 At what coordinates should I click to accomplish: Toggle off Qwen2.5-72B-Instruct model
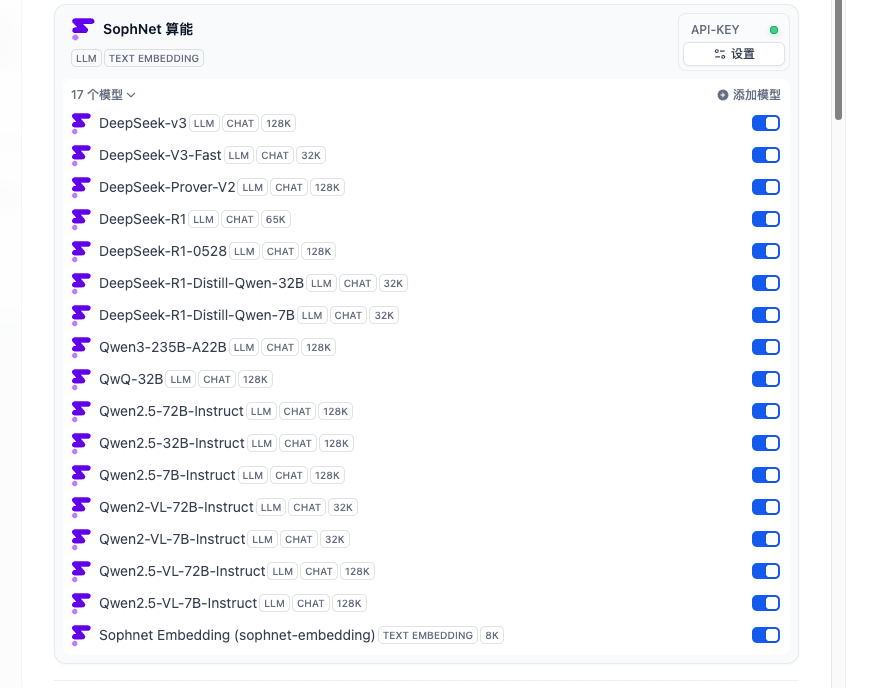point(765,411)
